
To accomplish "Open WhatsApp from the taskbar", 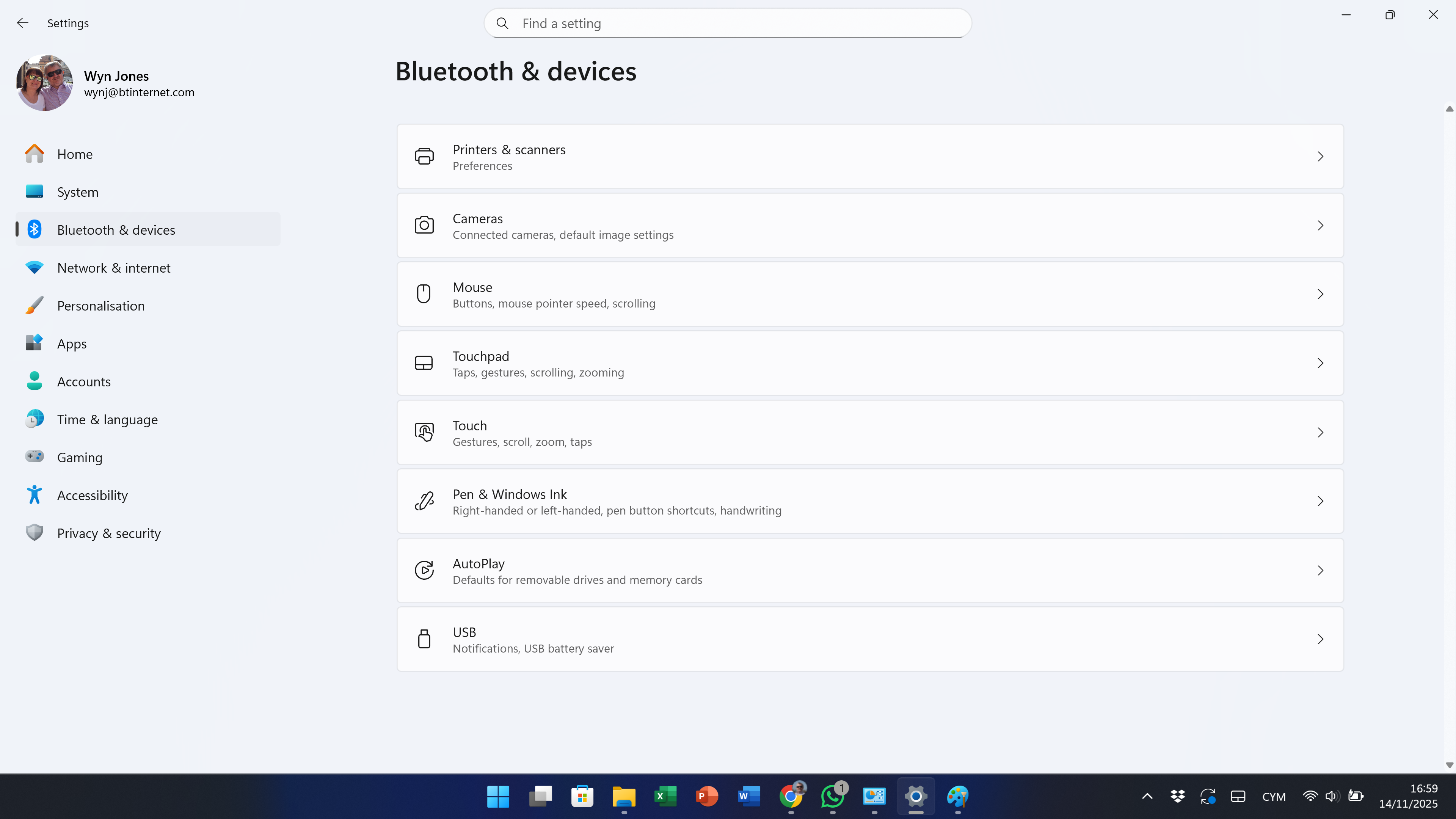I will point(833,796).
